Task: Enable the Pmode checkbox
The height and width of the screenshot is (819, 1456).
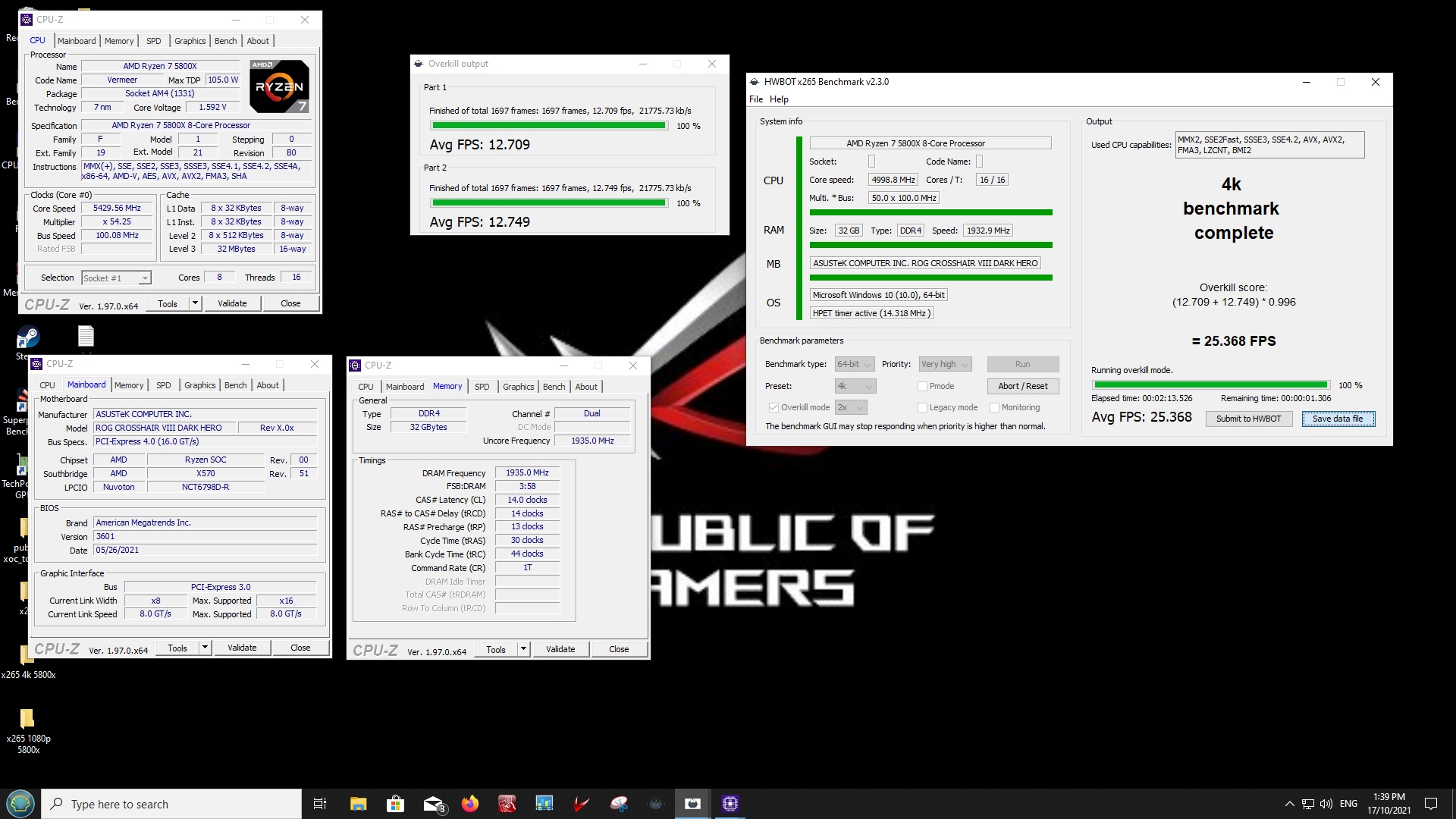Action: 923,387
